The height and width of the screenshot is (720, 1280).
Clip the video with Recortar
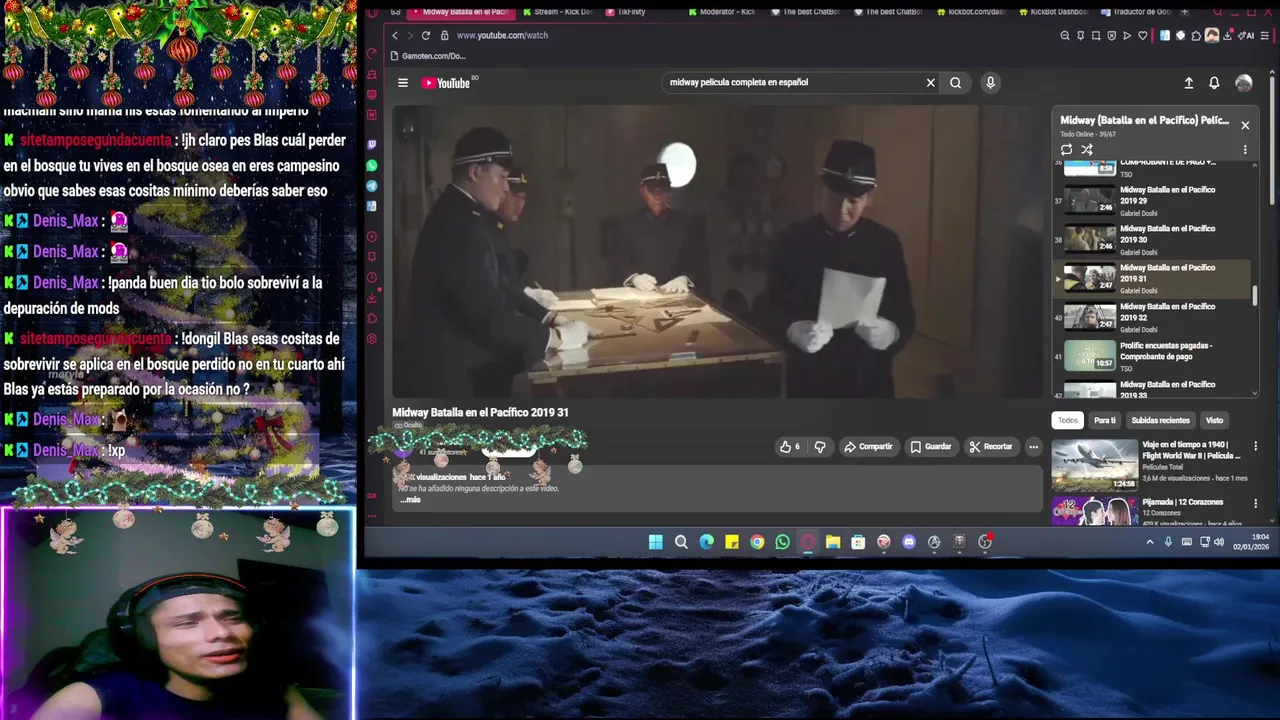(x=990, y=447)
